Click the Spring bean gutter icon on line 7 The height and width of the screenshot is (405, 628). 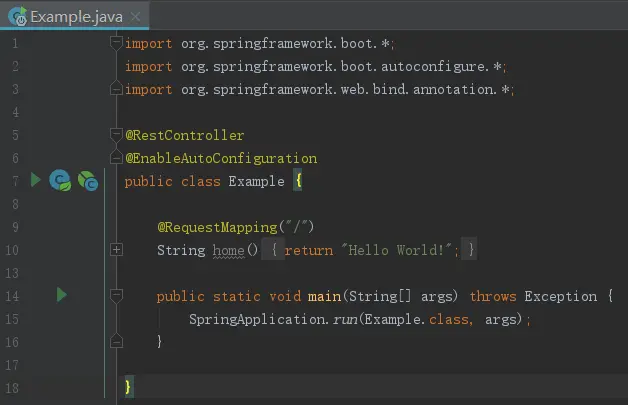(60, 181)
